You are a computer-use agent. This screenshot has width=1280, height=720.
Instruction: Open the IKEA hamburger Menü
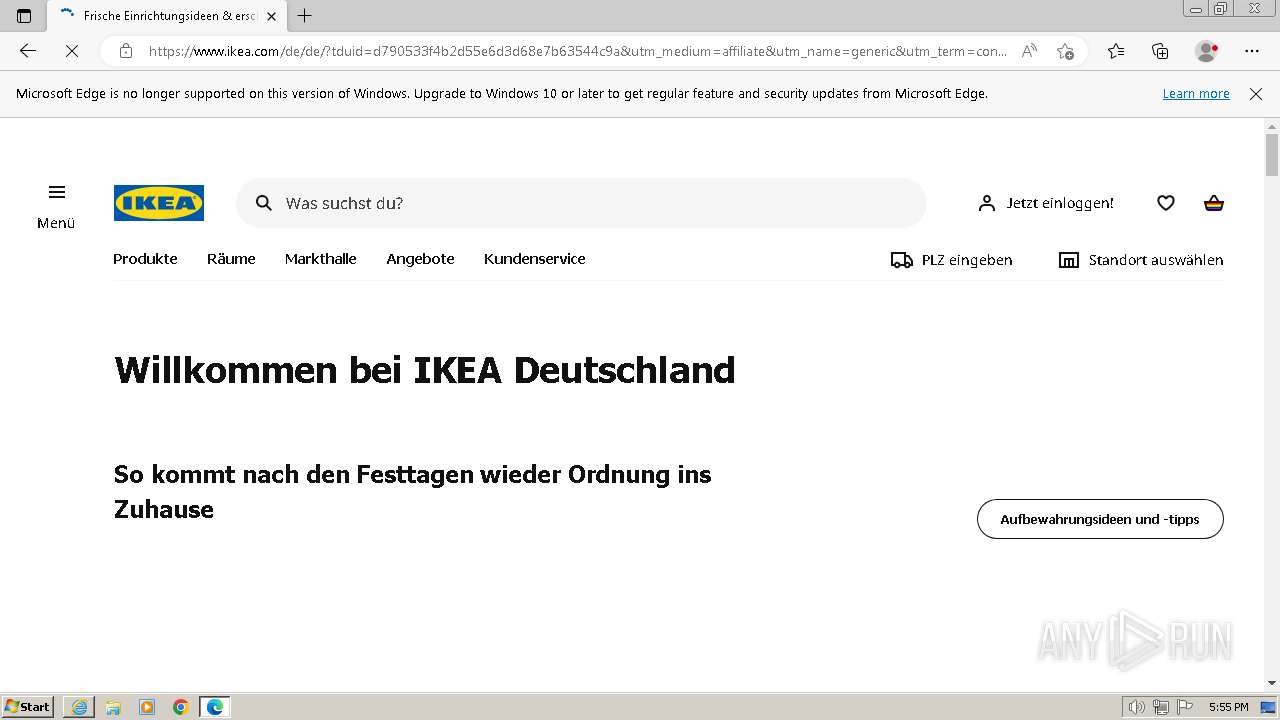56,206
